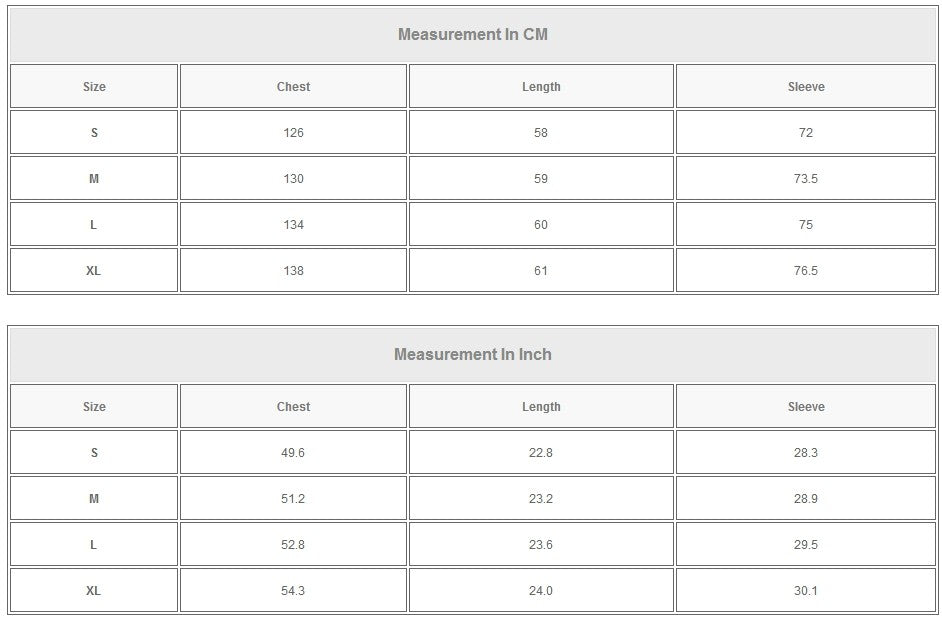Click the "Measurement In CM" table title
942x617 pixels.
pos(473,34)
